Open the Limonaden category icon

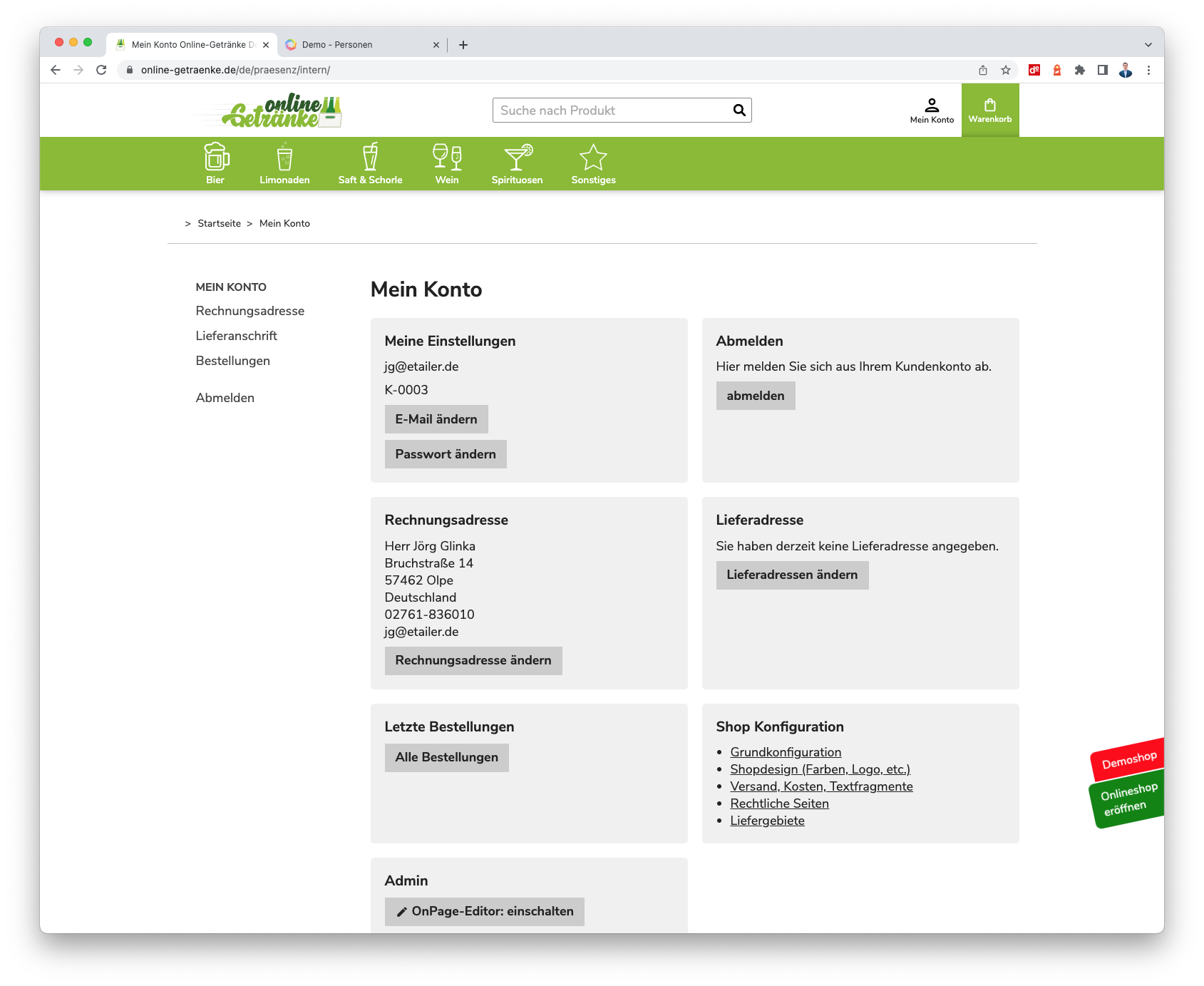point(284,158)
